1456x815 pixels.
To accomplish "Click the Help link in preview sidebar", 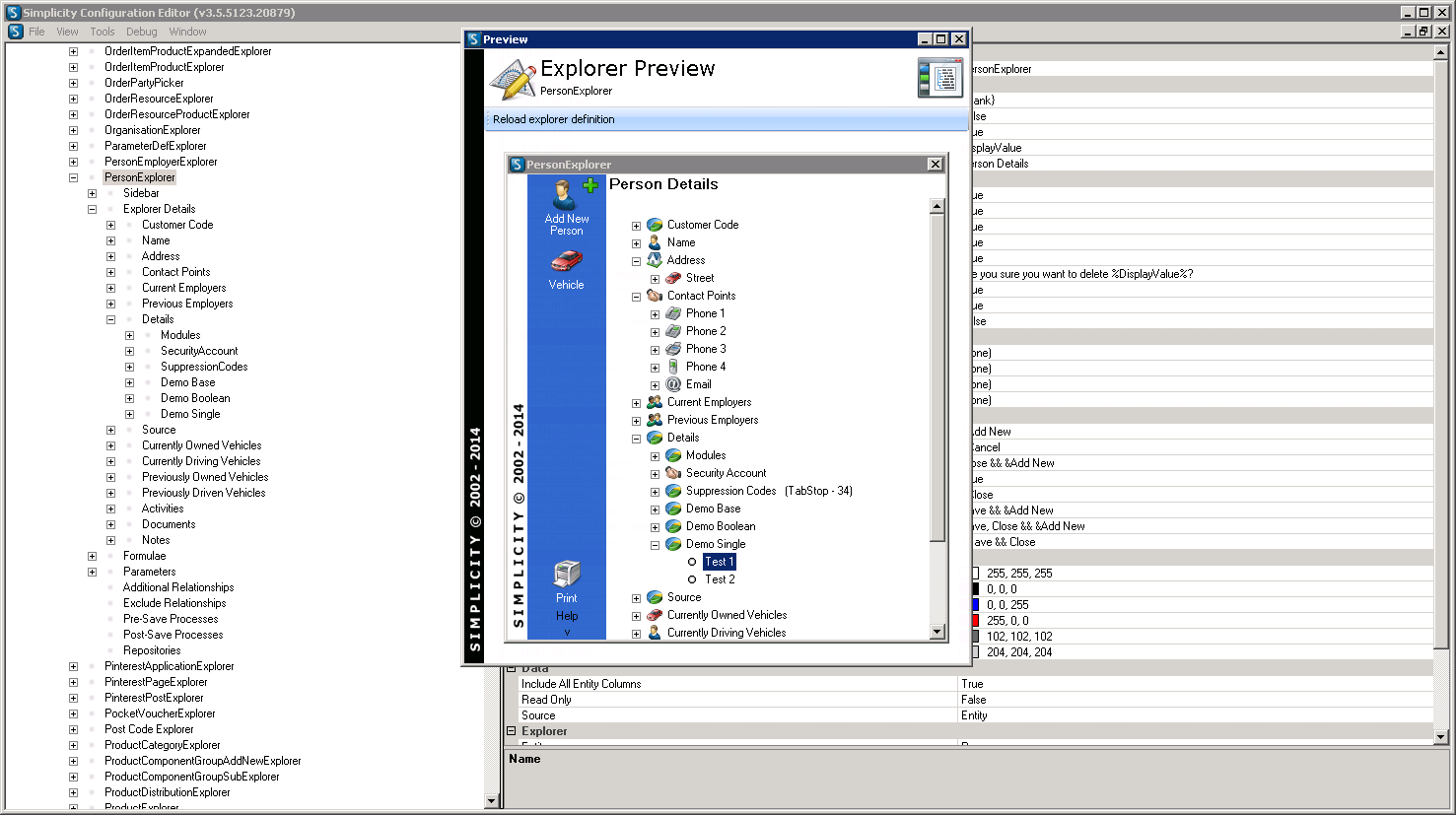I will point(567,616).
